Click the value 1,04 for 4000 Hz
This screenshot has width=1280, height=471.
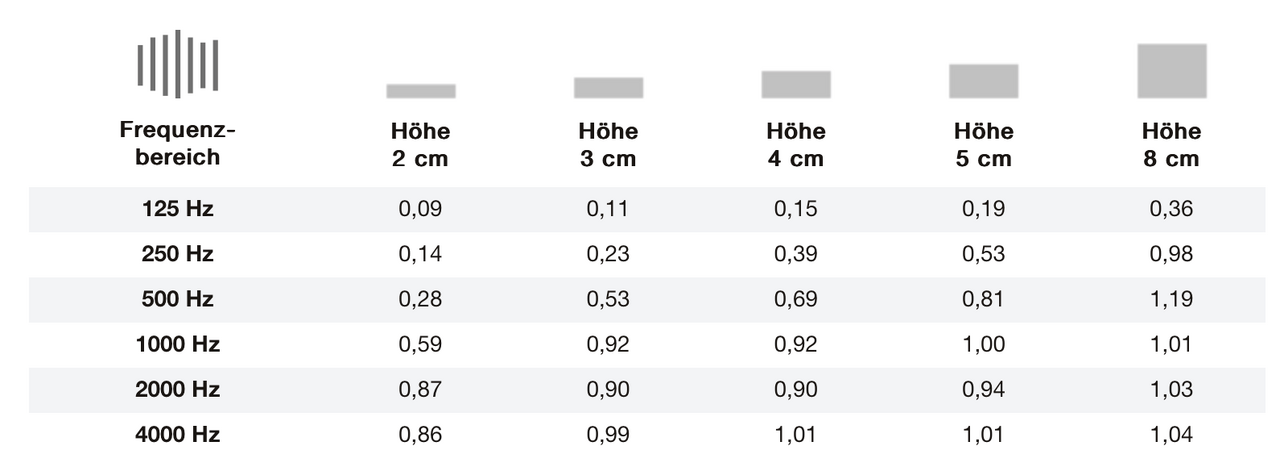(1171, 435)
